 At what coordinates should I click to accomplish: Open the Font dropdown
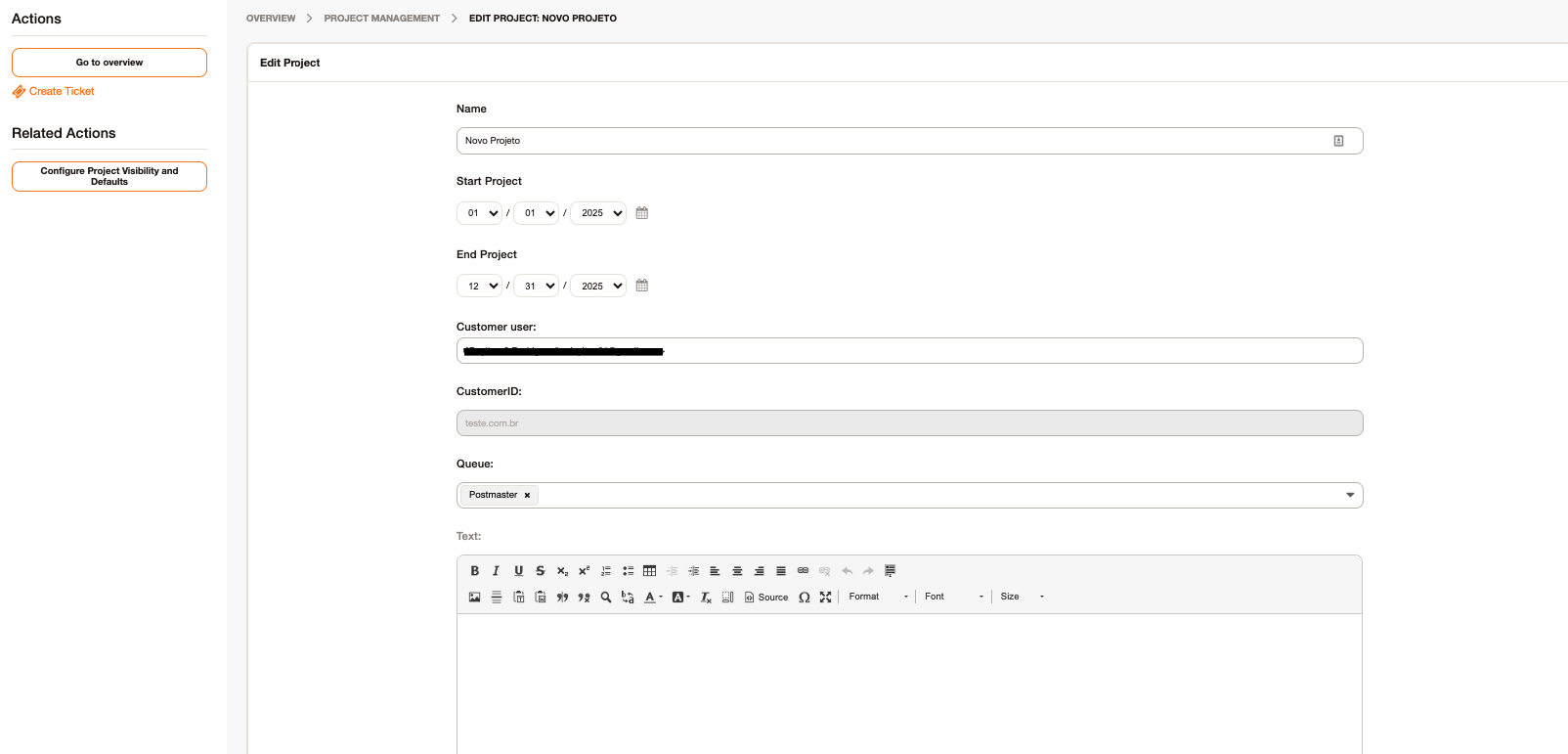[x=953, y=597]
